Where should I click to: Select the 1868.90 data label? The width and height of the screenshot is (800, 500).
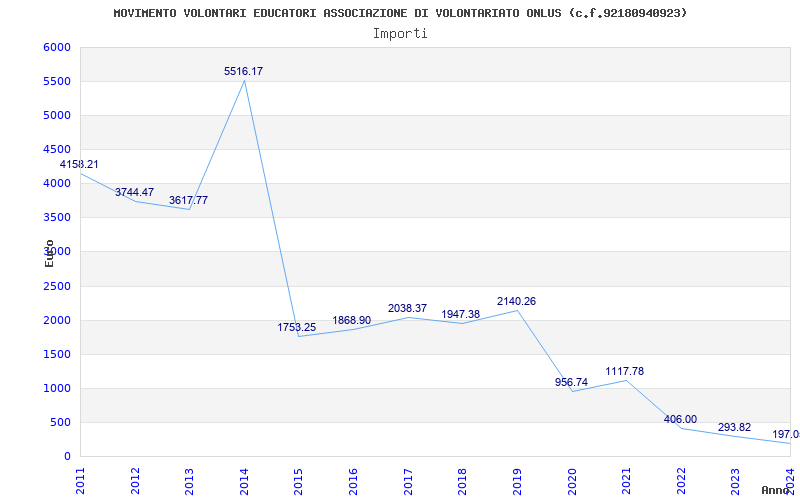pyautogui.click(x=352, y=320)
